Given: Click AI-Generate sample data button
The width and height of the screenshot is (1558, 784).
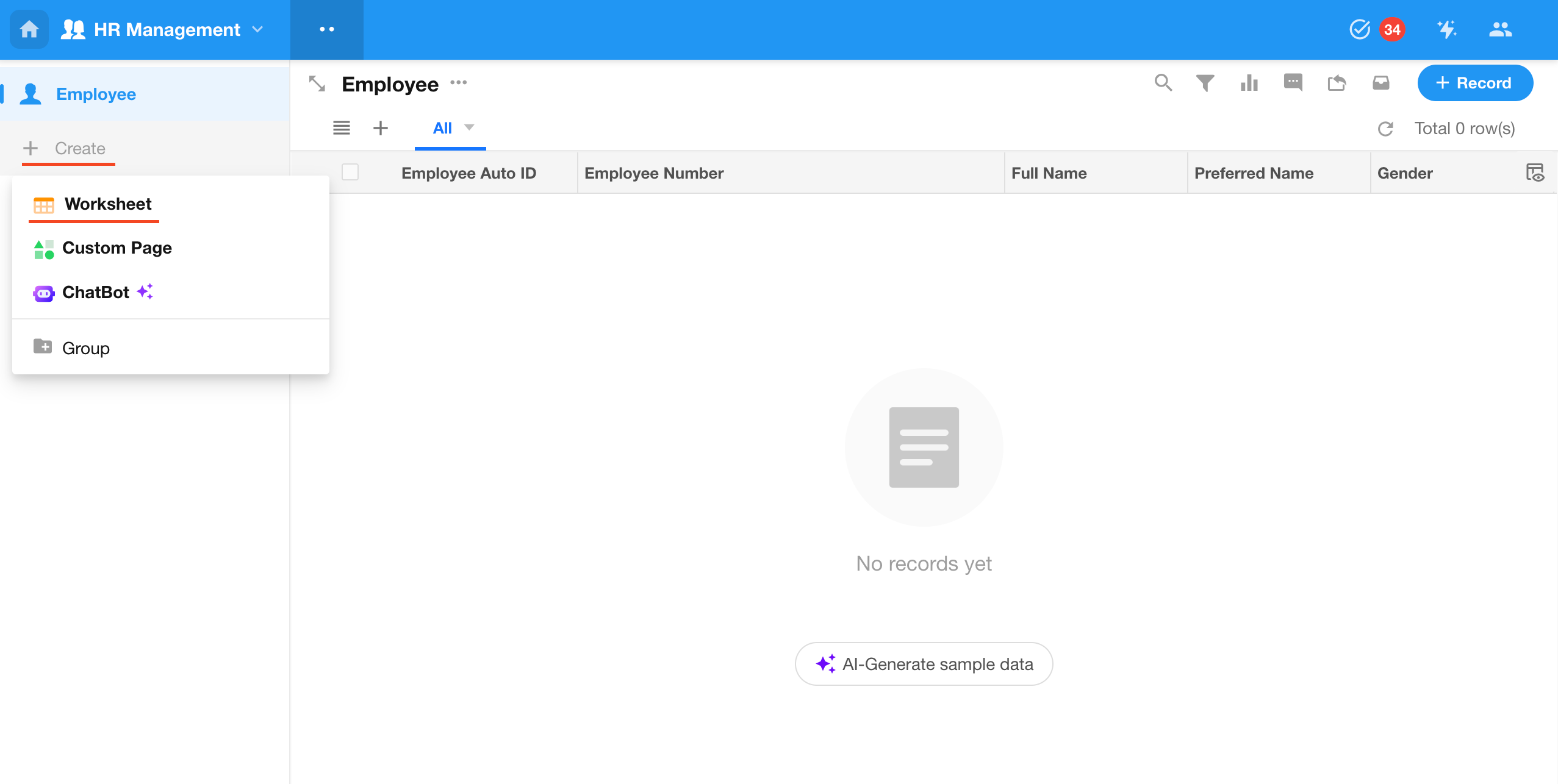Looking at the screenshot, I should pyautogui.click(x=924, y=664).
